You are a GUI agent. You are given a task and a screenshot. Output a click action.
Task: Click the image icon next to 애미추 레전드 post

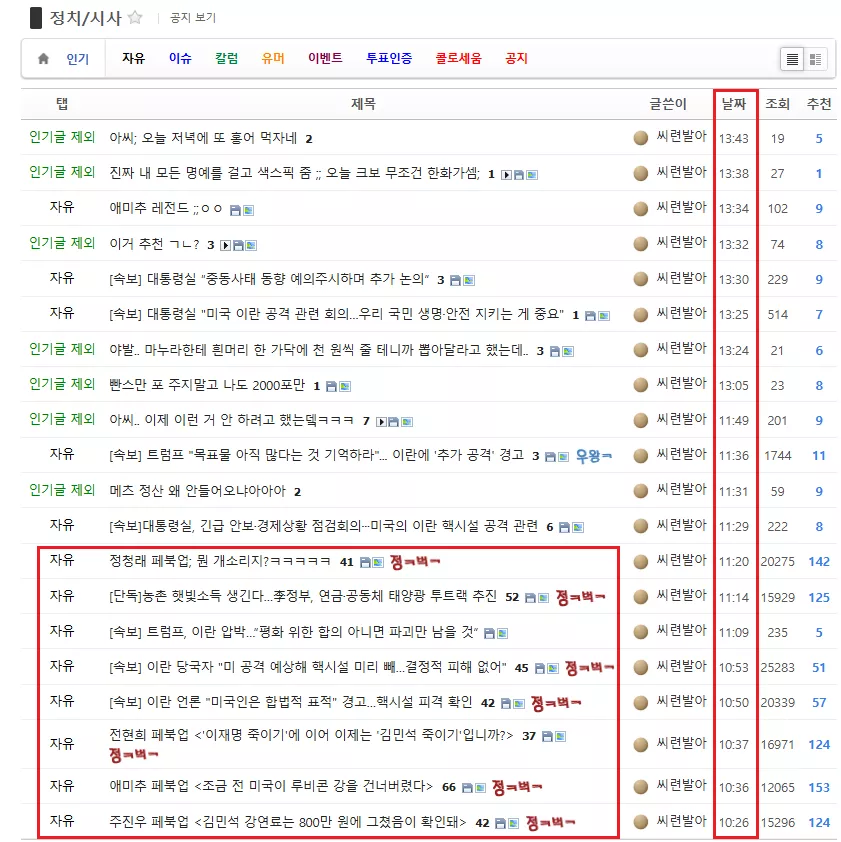[x=249, y=210]
